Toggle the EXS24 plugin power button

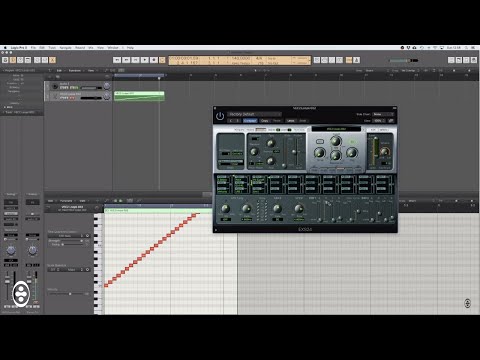[220, 116]
